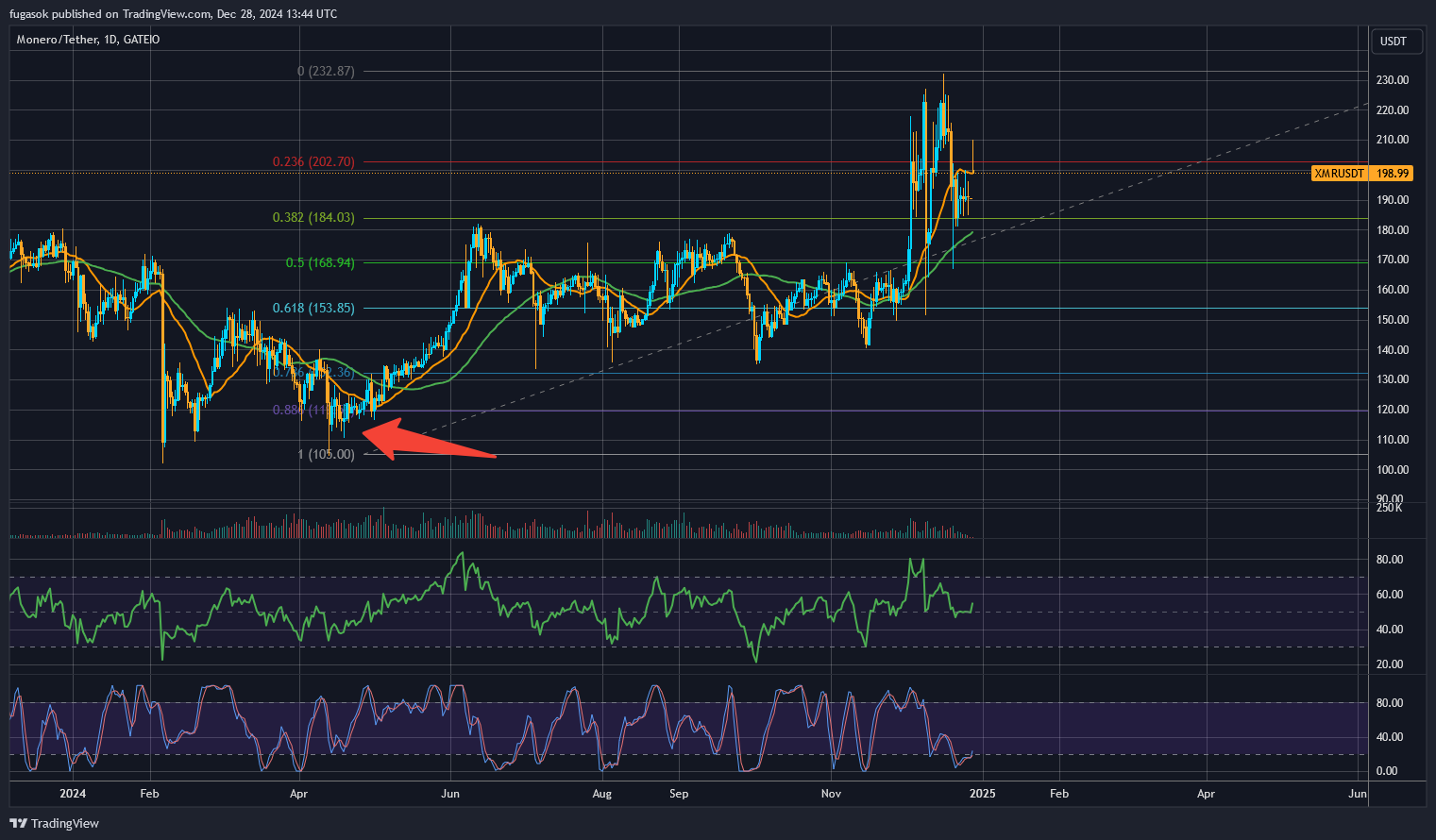Click 220.00 on the price axis
Viewport: 1436px width, 840px height.
click(1393, 110)
